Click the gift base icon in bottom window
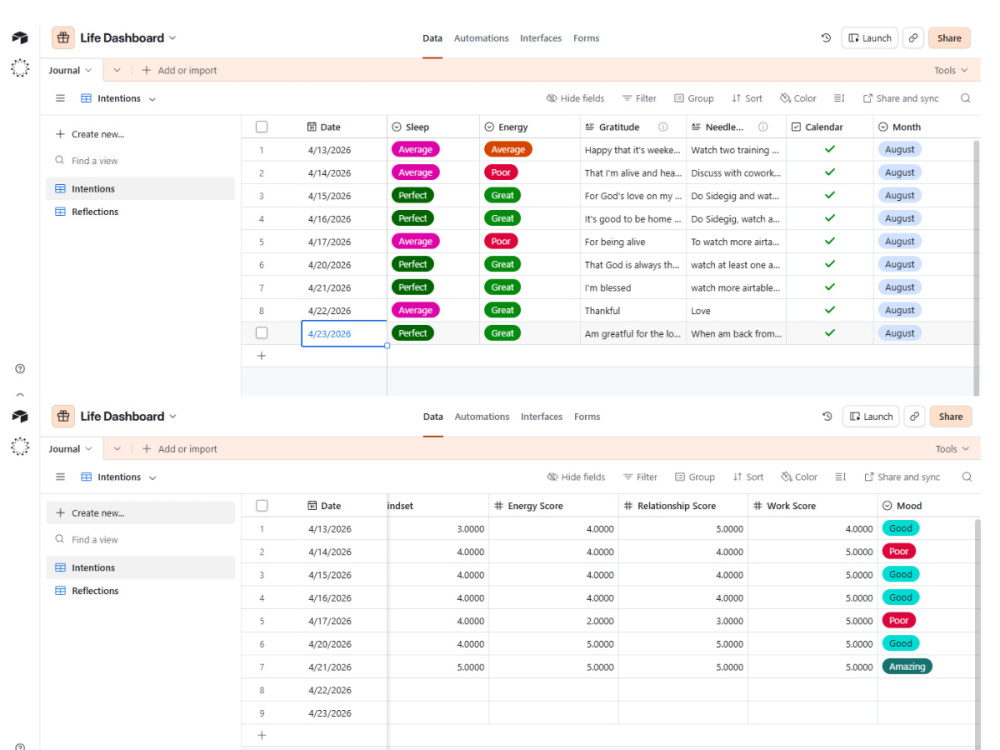This screenshot has width=1000, height=750. (63, 416)
